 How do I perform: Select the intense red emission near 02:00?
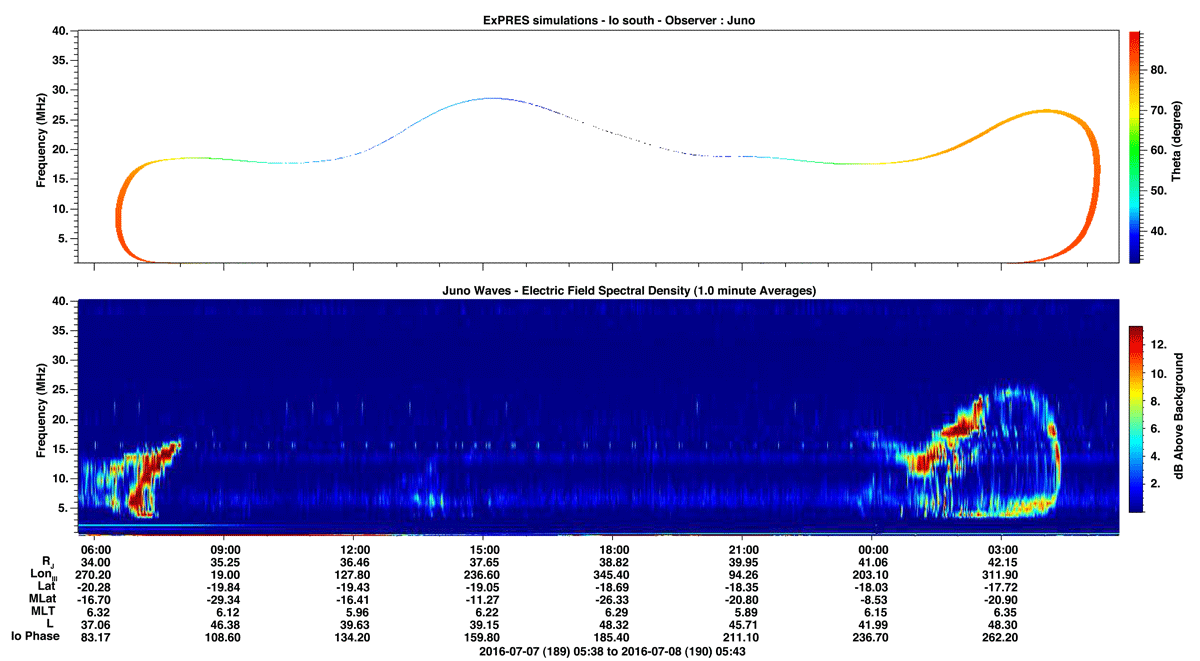click(x=960, y=430)
